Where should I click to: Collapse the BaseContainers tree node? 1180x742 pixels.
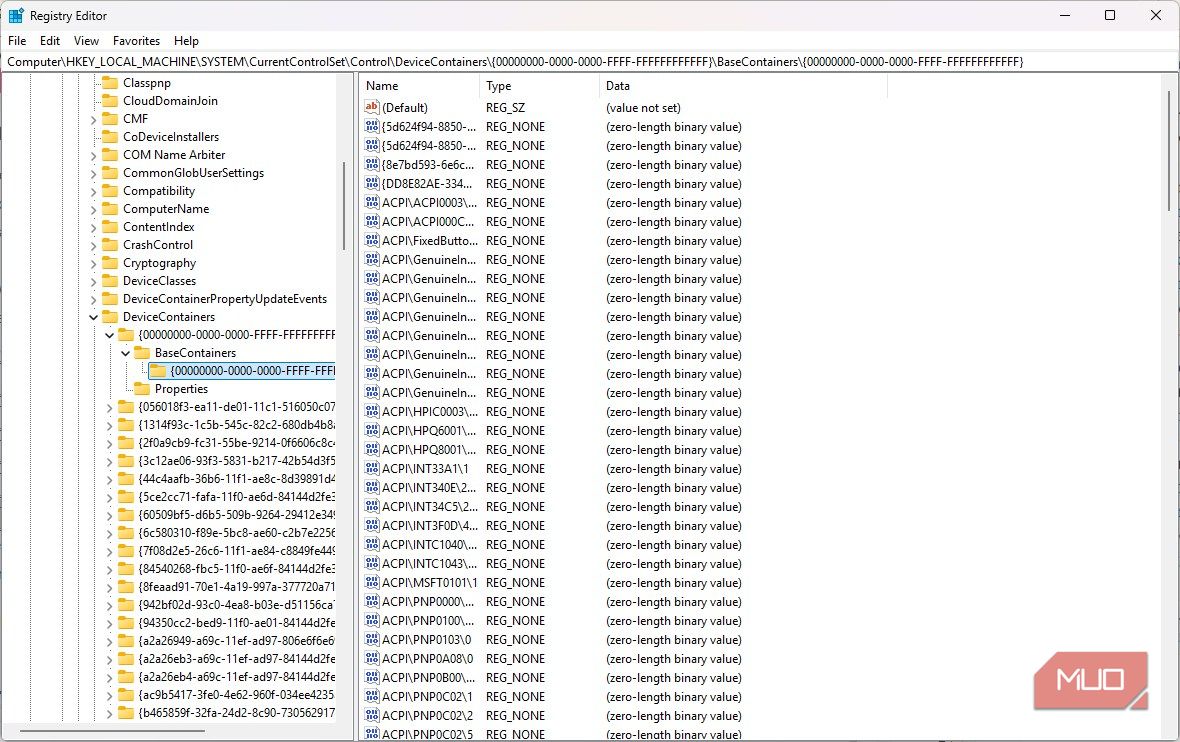[x=125, y=353]
